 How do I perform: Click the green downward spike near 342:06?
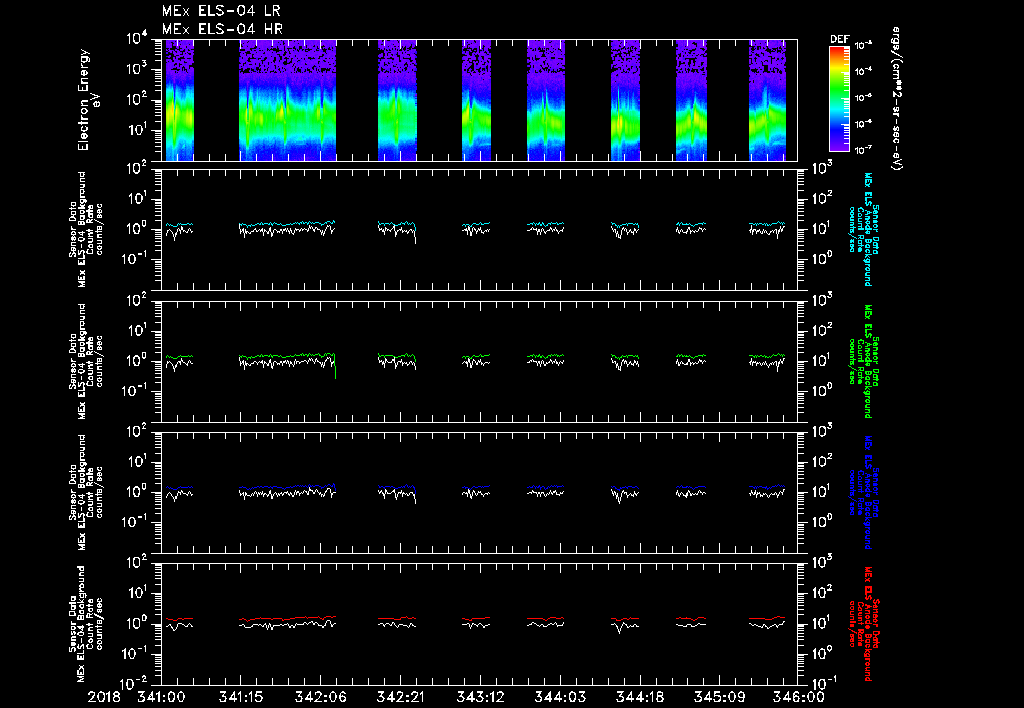(x=335, y=366)
